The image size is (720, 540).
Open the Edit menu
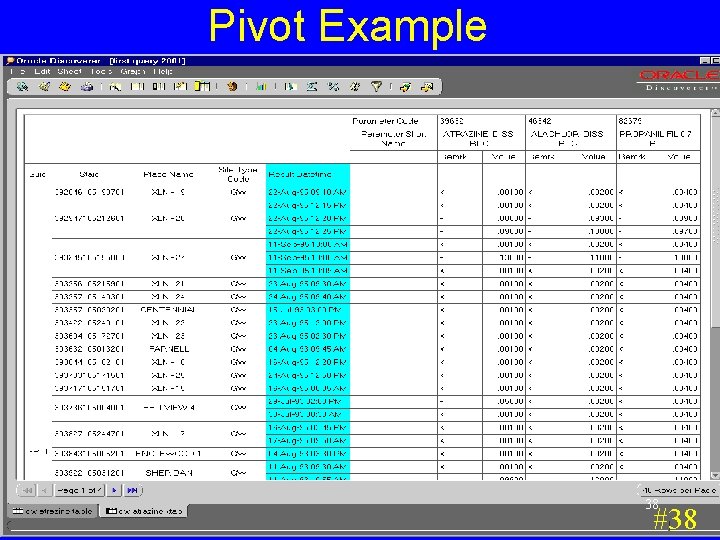(x=42, y=72)
